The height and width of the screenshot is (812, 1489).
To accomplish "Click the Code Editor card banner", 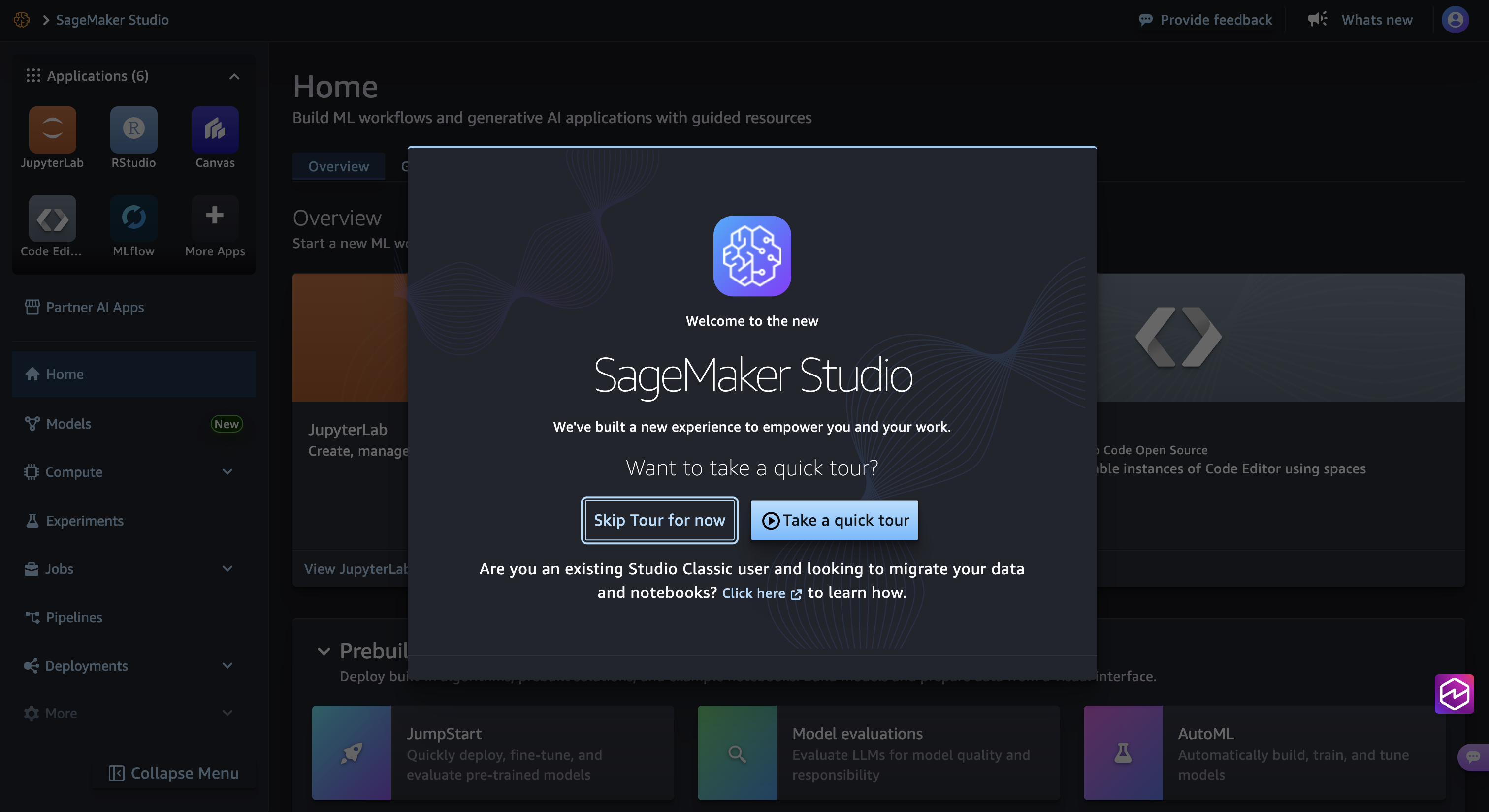I will pyautogui.click(x=1281, y=337).
